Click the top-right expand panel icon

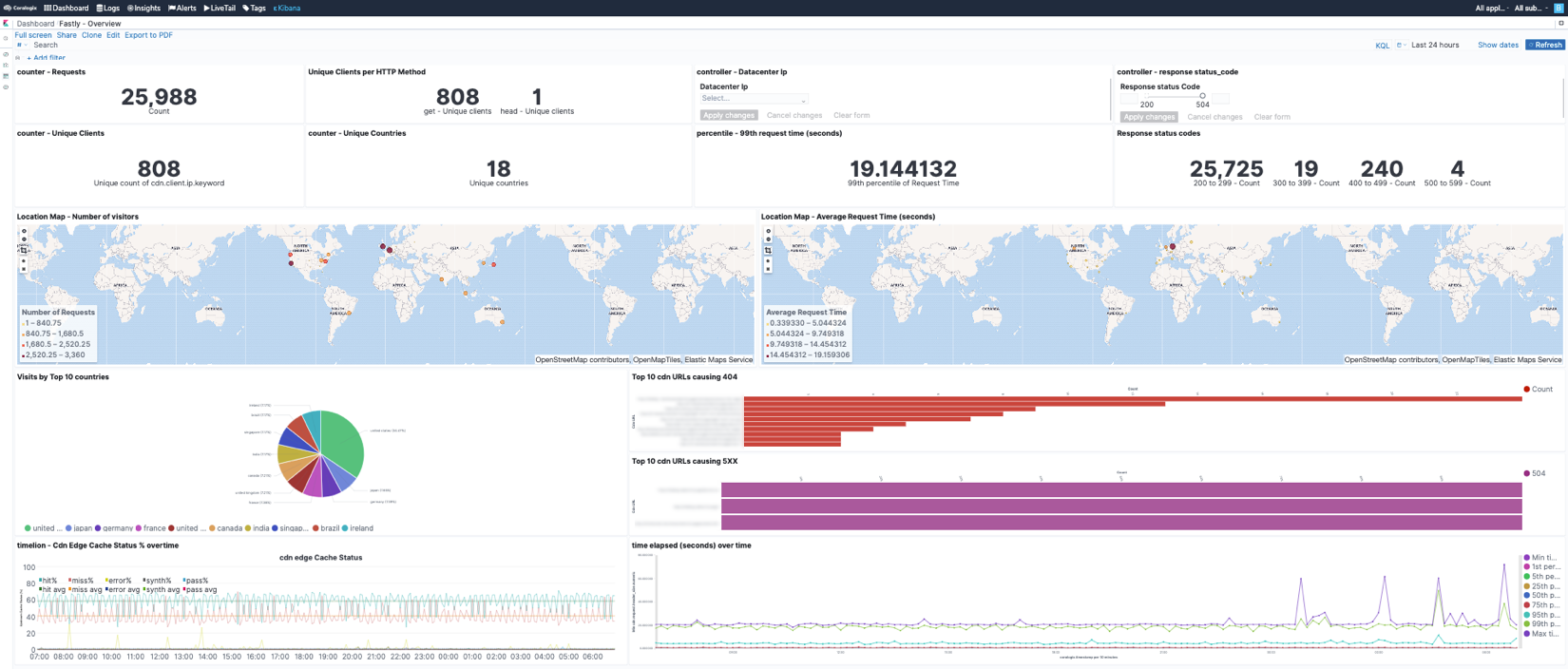(1560, 24)
